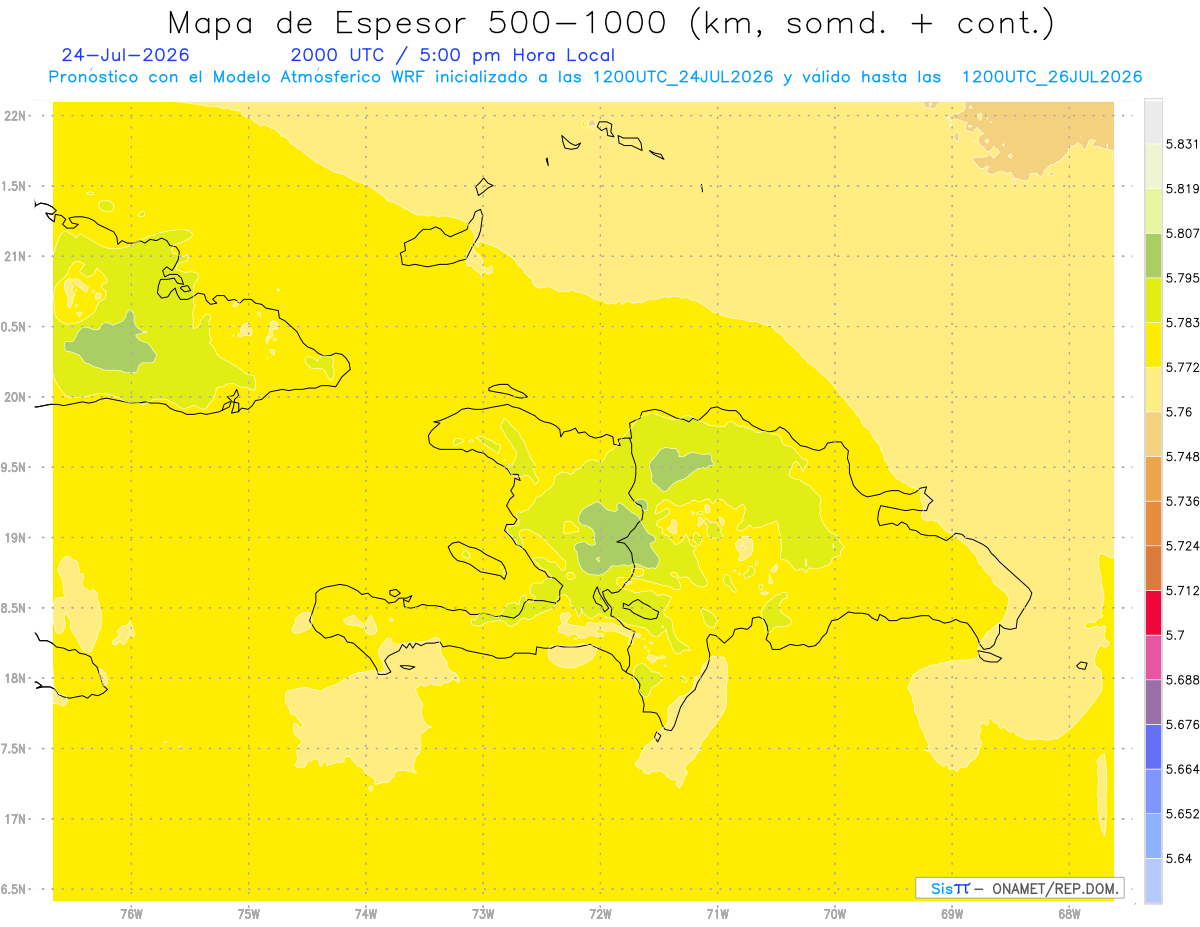
Task: Pick the light gray swatch above 5.831
Action: coord(1153,121)
